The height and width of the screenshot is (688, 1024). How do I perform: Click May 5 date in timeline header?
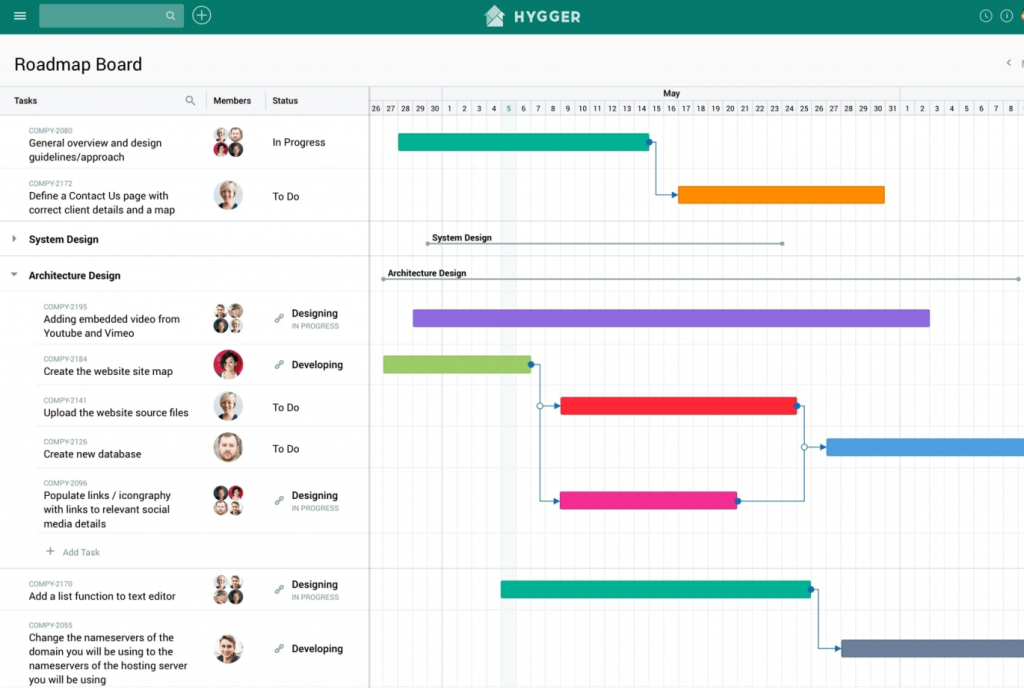point(508,108)
